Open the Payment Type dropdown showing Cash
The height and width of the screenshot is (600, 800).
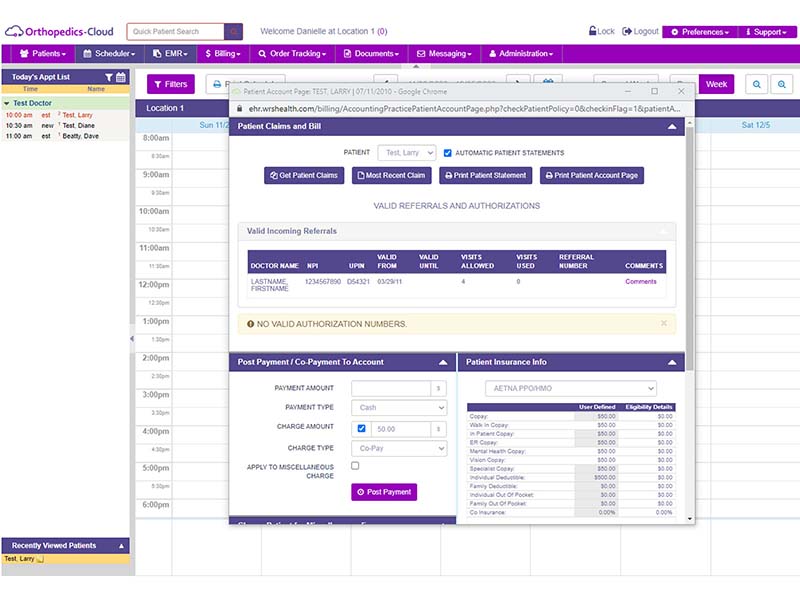399,408
